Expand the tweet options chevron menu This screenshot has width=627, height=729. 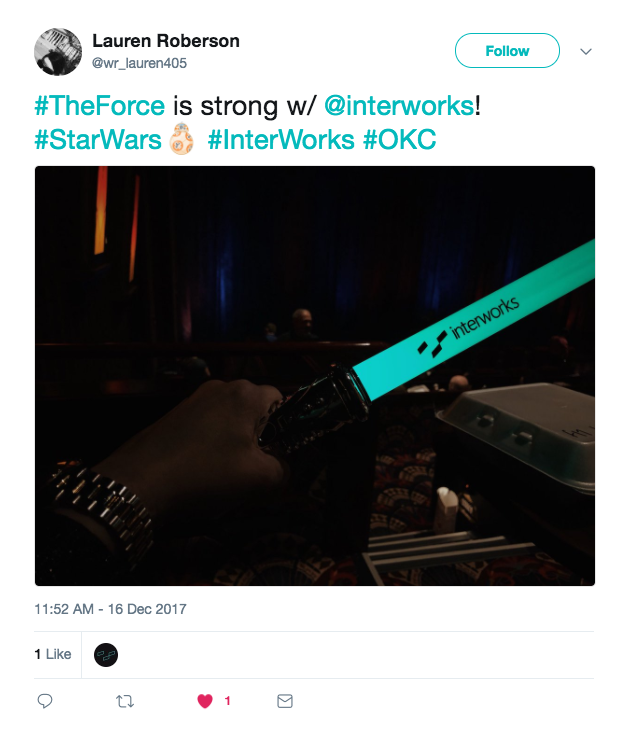tap(586, 51)
